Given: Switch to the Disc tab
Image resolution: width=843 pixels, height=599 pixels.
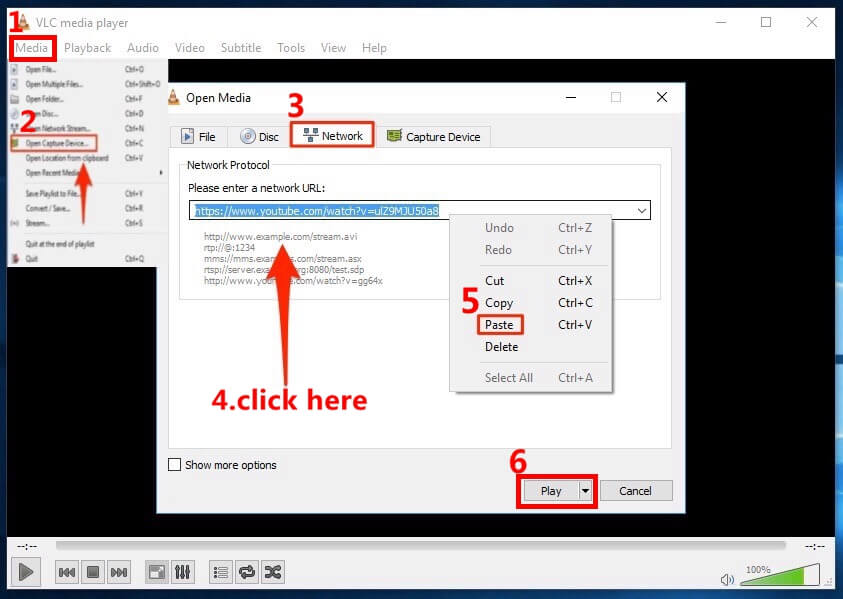Looking at the screenshot, I should (x=260, y=137).
